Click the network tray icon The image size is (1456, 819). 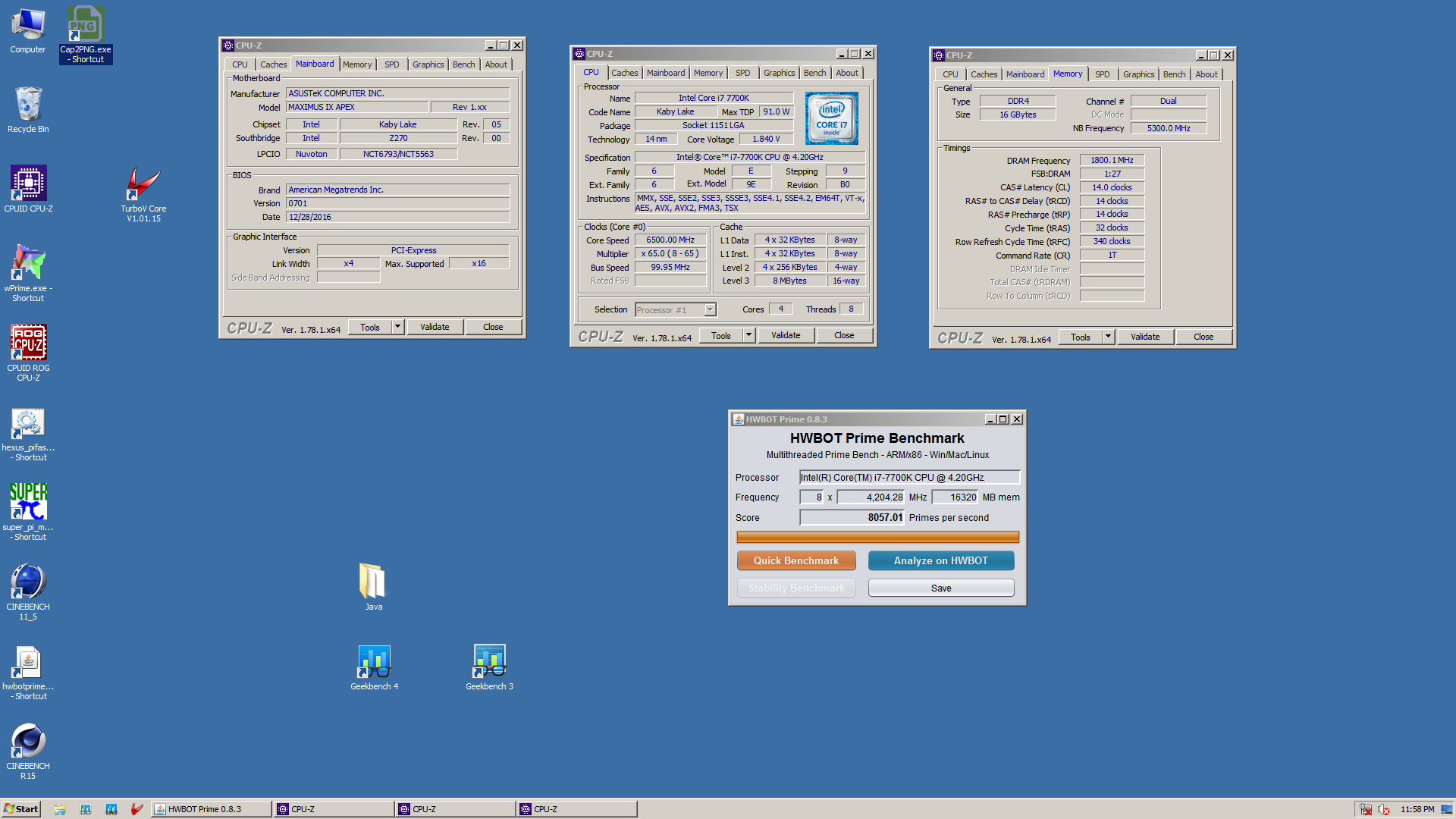[1366, 809]
